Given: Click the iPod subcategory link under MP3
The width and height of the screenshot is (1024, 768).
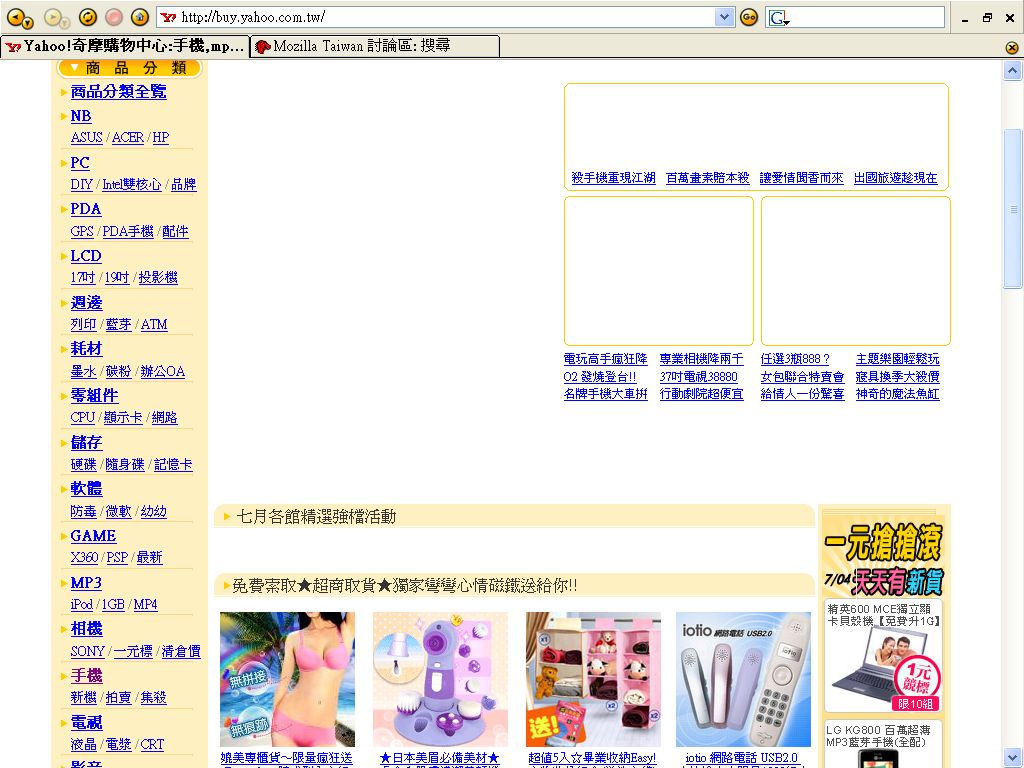Looking at the screenshot, I should [81, 605].
